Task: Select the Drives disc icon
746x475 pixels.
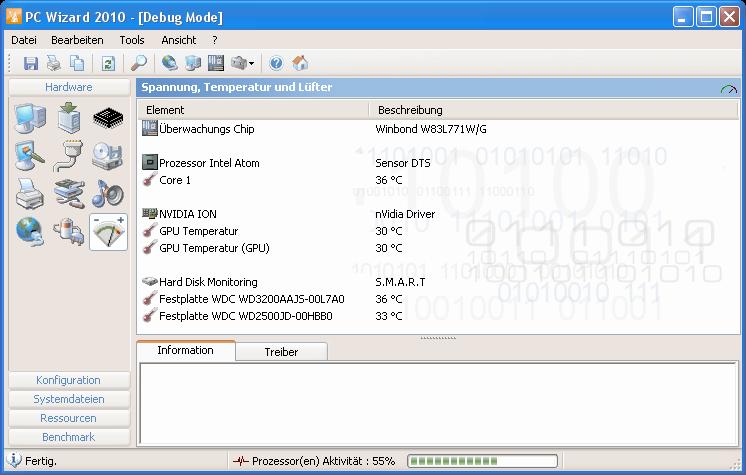Action: pyautogui.click(x=108, y=156)
